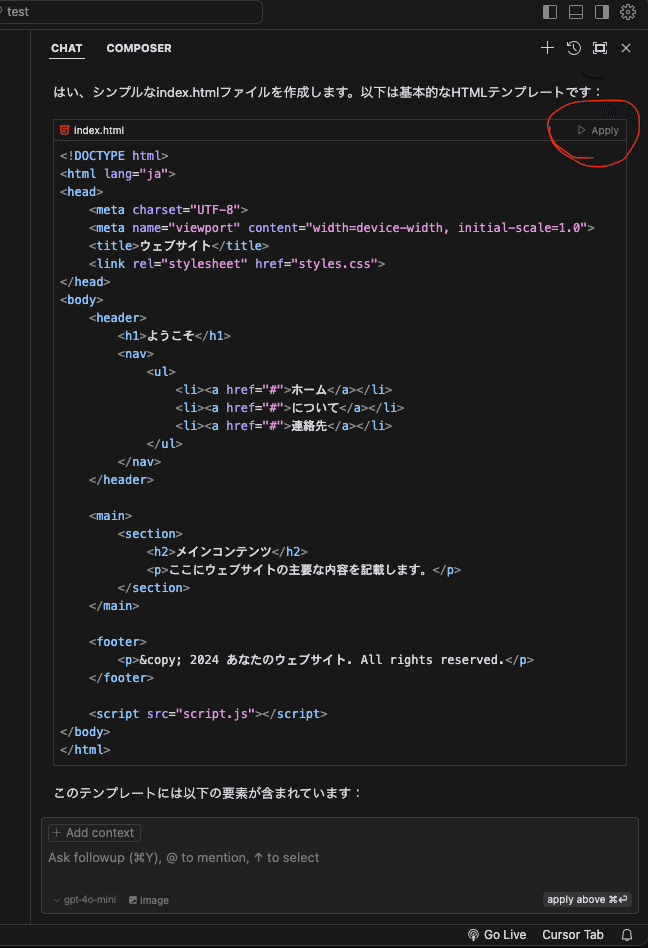
Task: Click the closing </html> tag line
Action: 85,750
